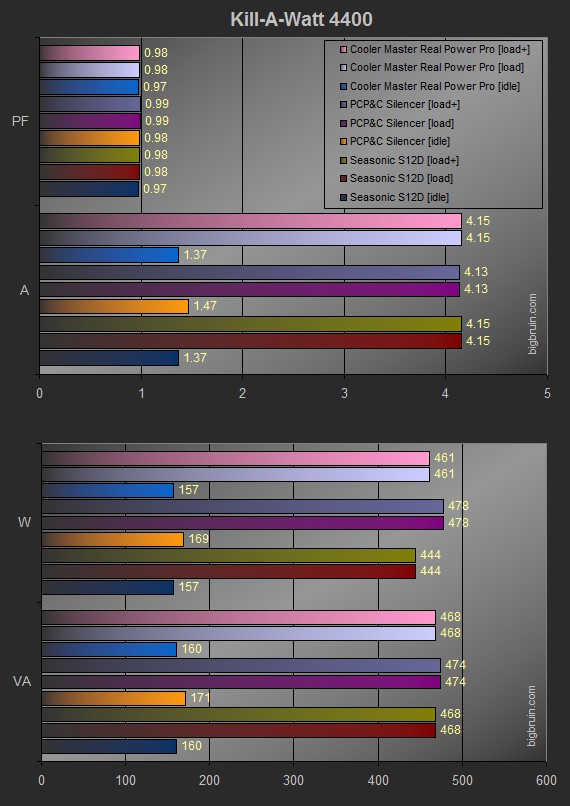Click the pink Cooler Master load+ bar in A group
Image resolution: width=570 pixels, height=806 pixels.
(250, 221)
